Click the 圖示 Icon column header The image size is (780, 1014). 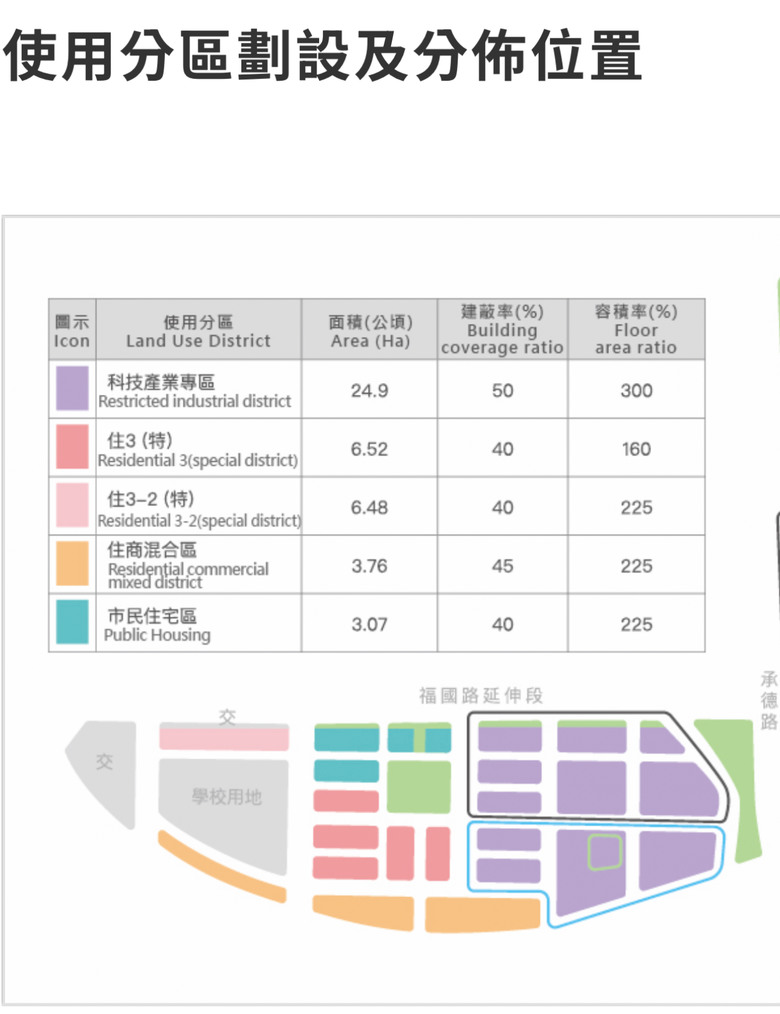[x=72, y=331]
